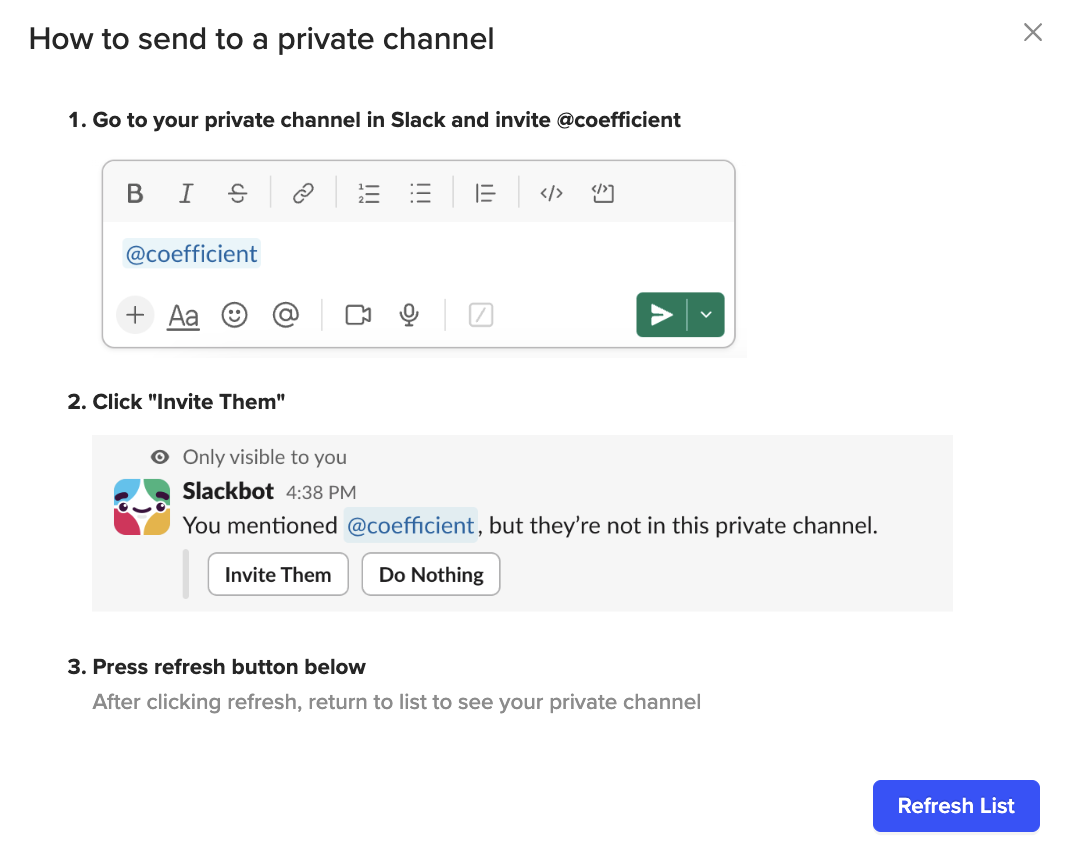Record a video clip
This screenshot has width=1066, height=862.
[x=358, y=315]
